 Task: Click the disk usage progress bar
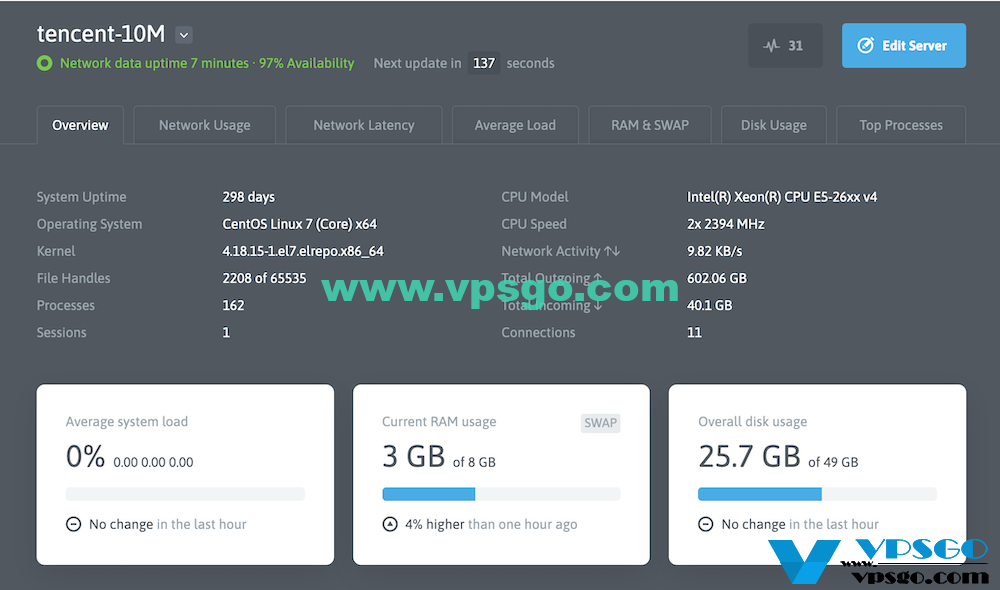coord(817,494)
